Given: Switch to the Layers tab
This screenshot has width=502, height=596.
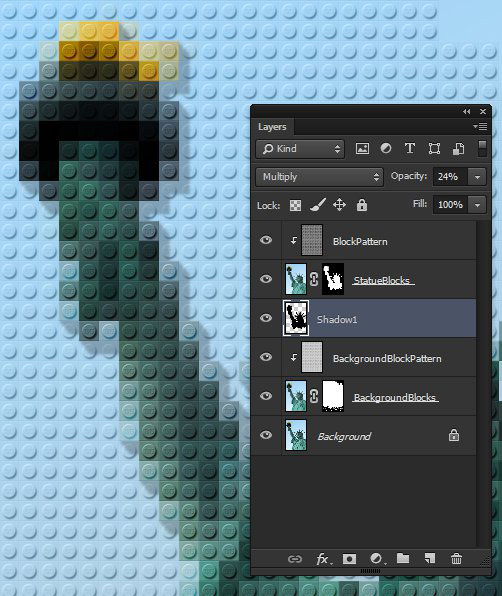Looking at the screenshot, I should coord(272,127).
